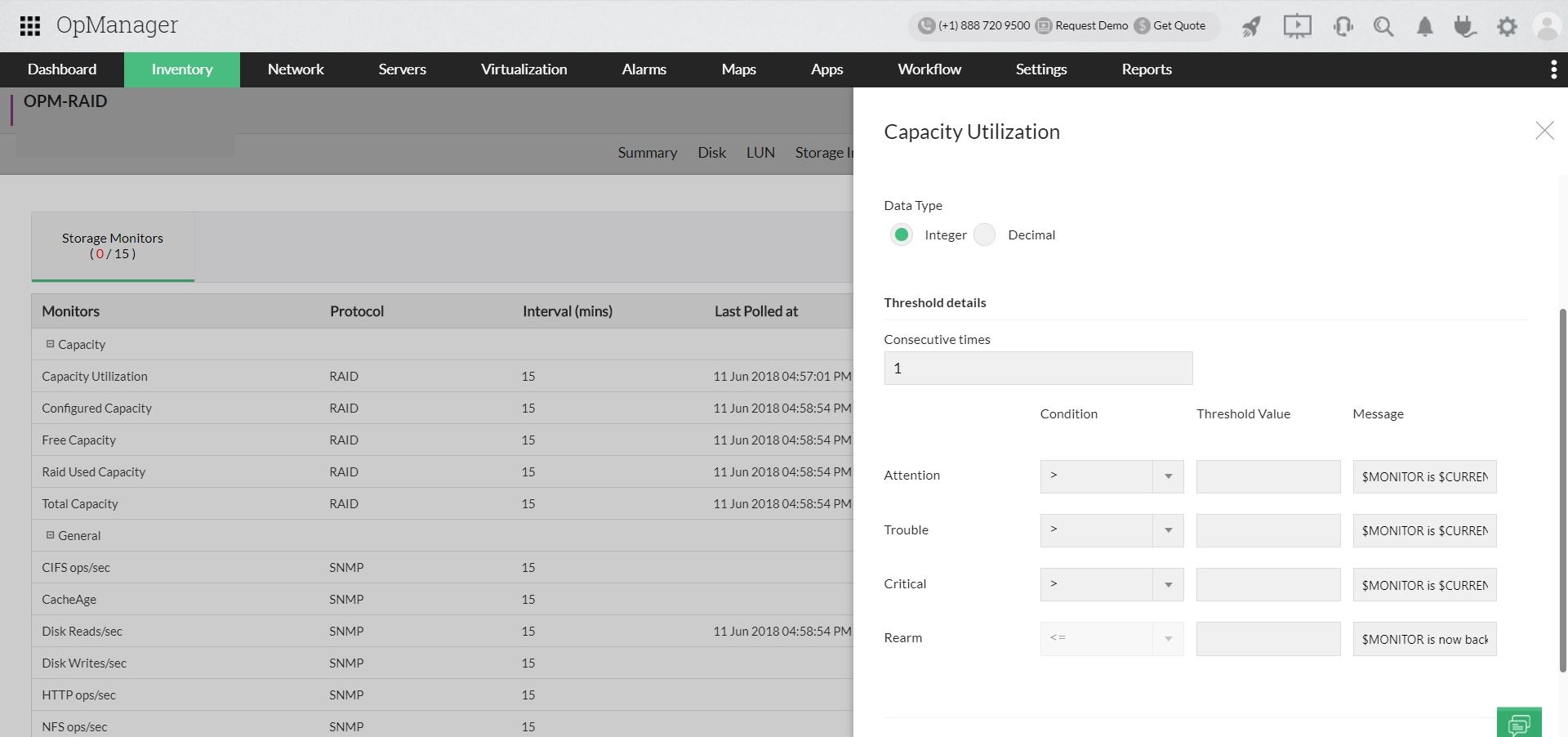
Task: Open the Attention condition dropdown
Action: tap(1111, 476)
